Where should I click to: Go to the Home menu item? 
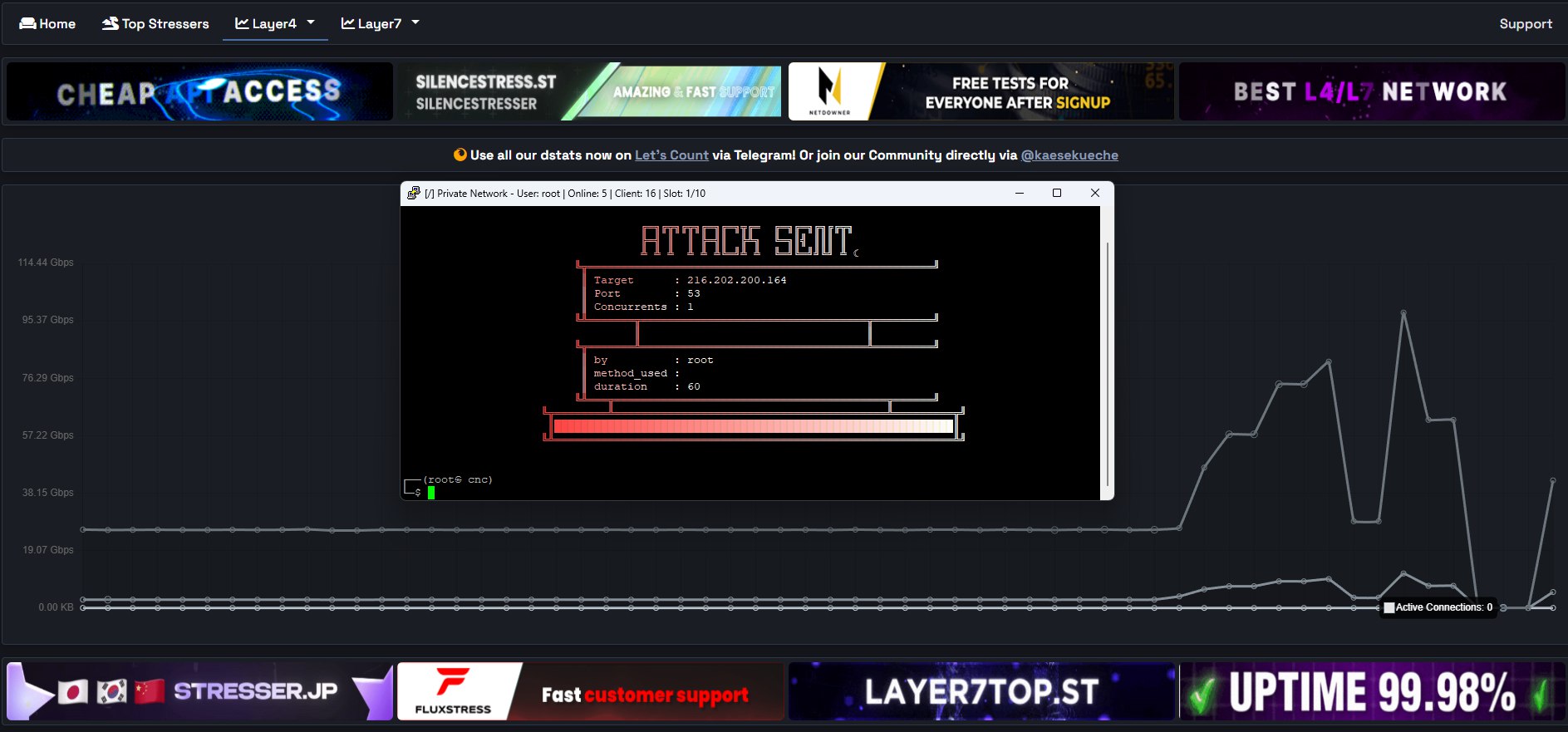click(x=57, y=23)
